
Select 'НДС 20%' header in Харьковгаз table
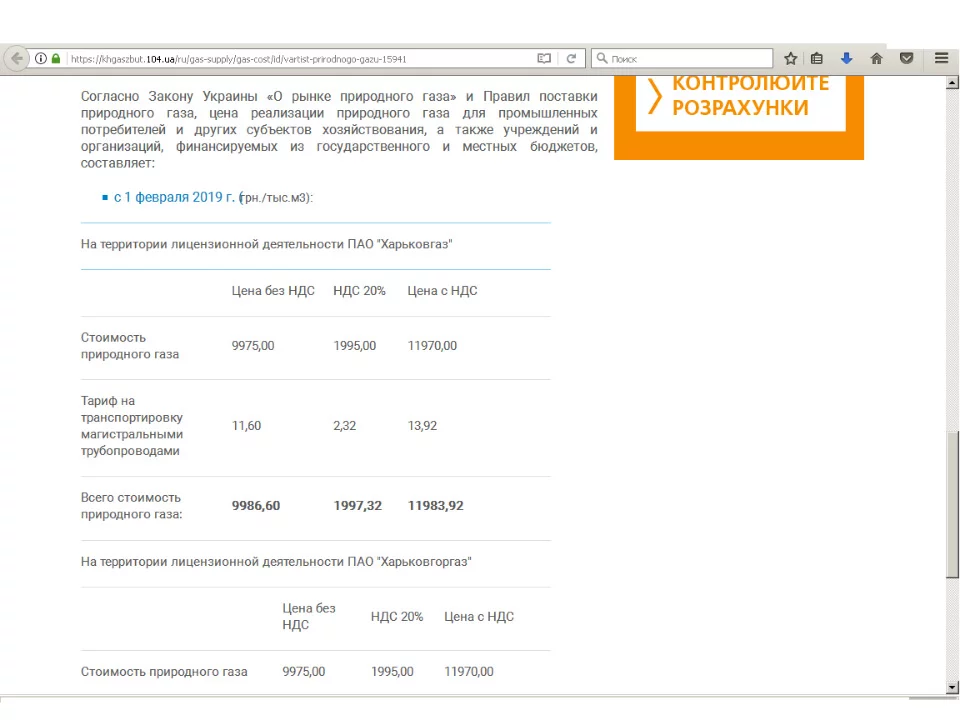(x=359, y=291)
